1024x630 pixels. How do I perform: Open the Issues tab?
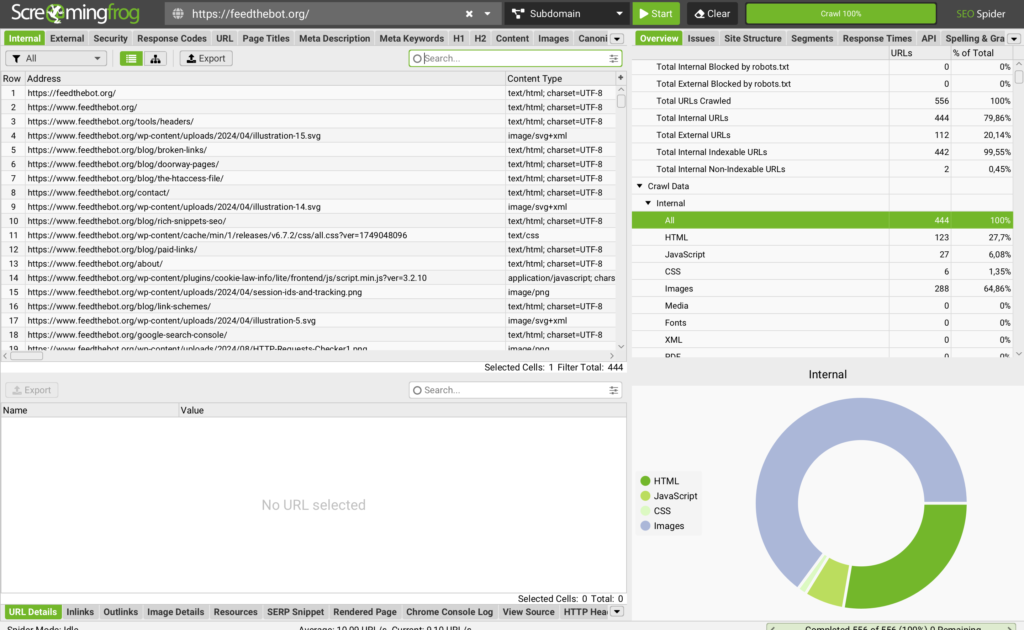click(x=701, y=39)
